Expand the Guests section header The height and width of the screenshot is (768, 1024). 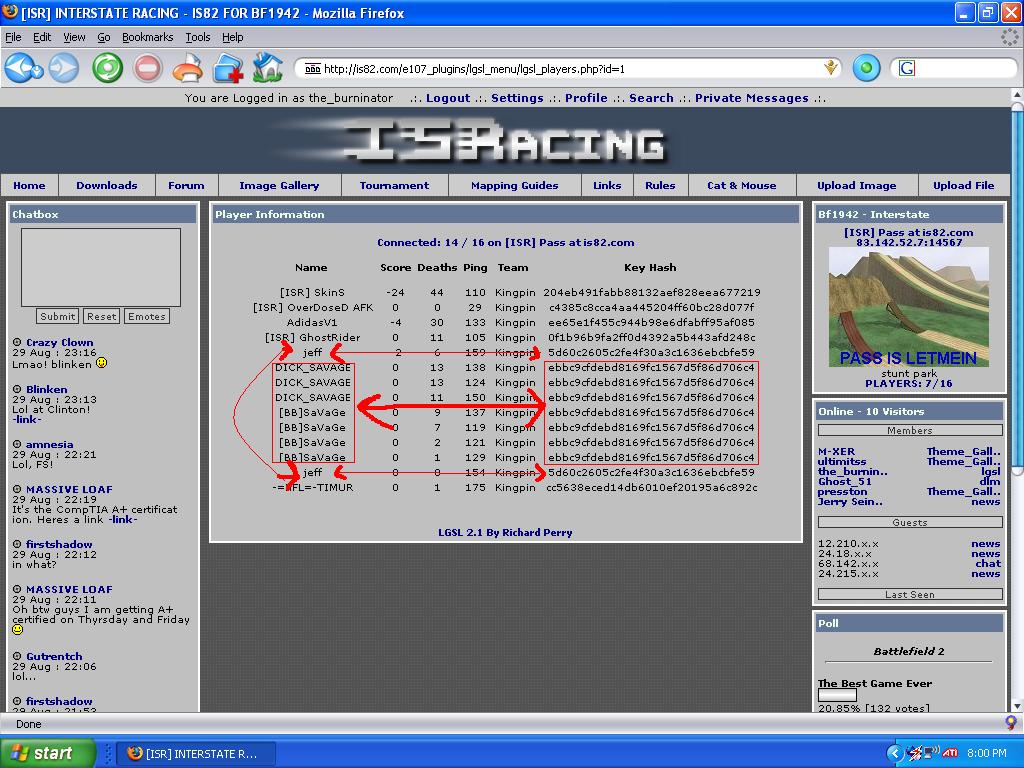point(910,522)
